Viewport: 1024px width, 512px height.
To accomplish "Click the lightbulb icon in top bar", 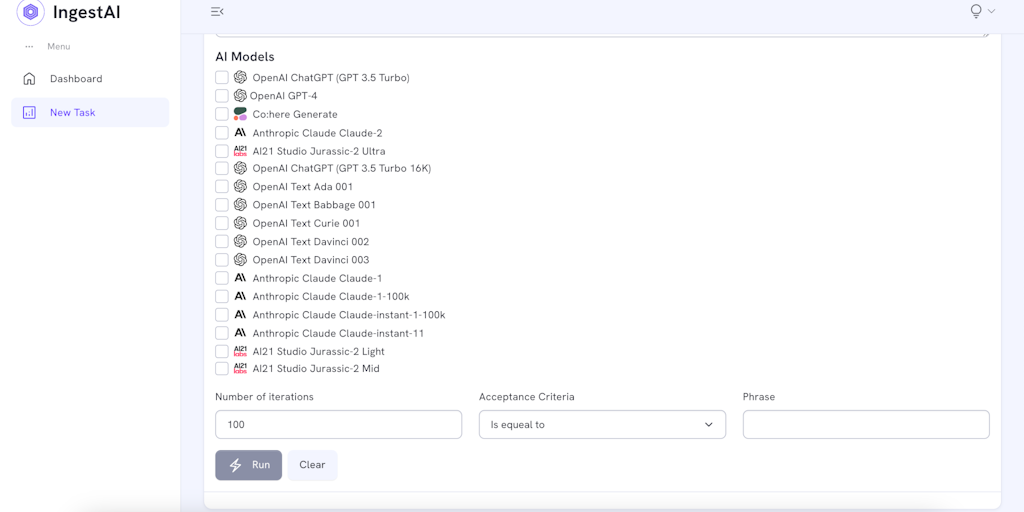I will [976, 11].
